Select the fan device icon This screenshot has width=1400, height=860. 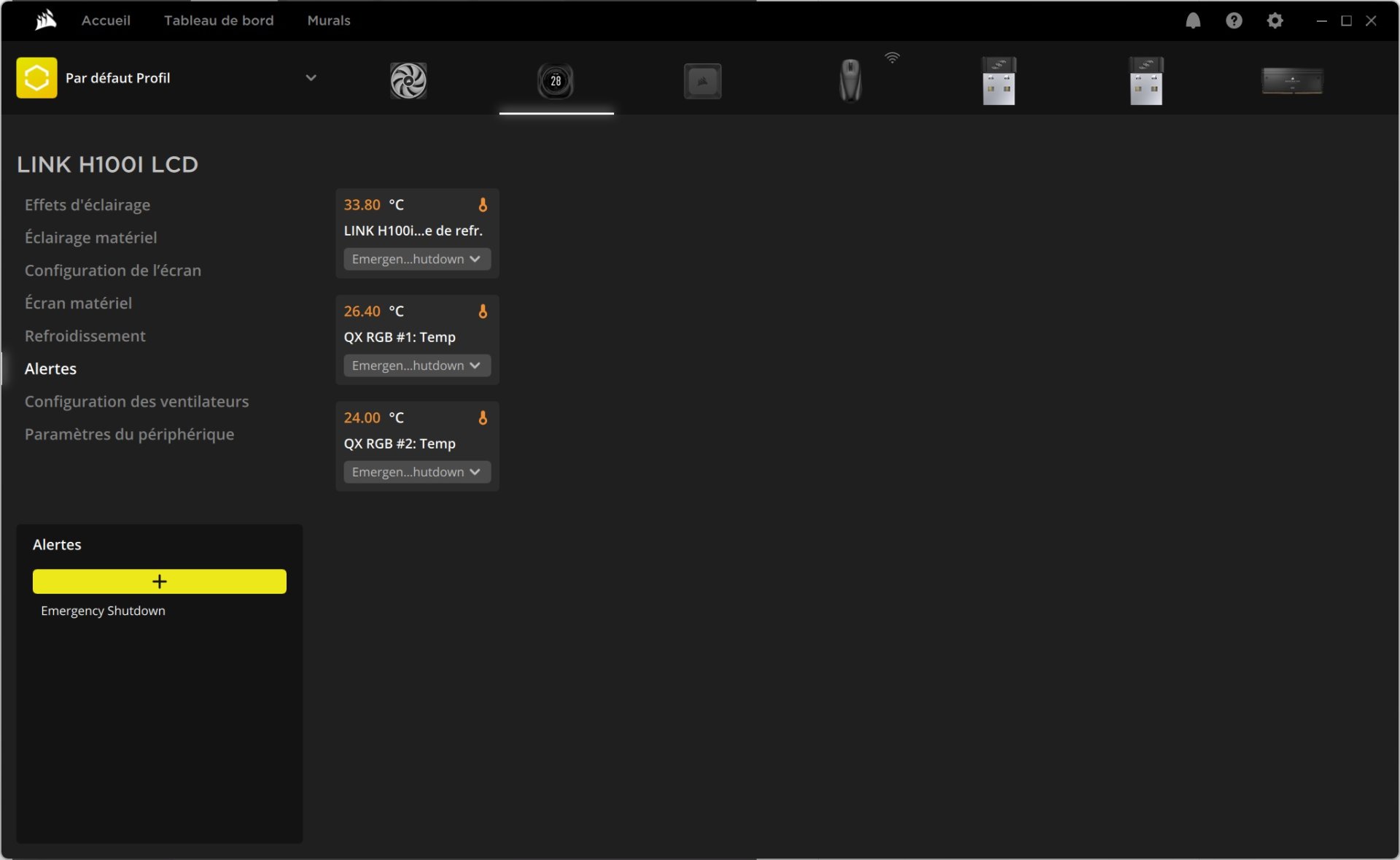click(408, 80)
